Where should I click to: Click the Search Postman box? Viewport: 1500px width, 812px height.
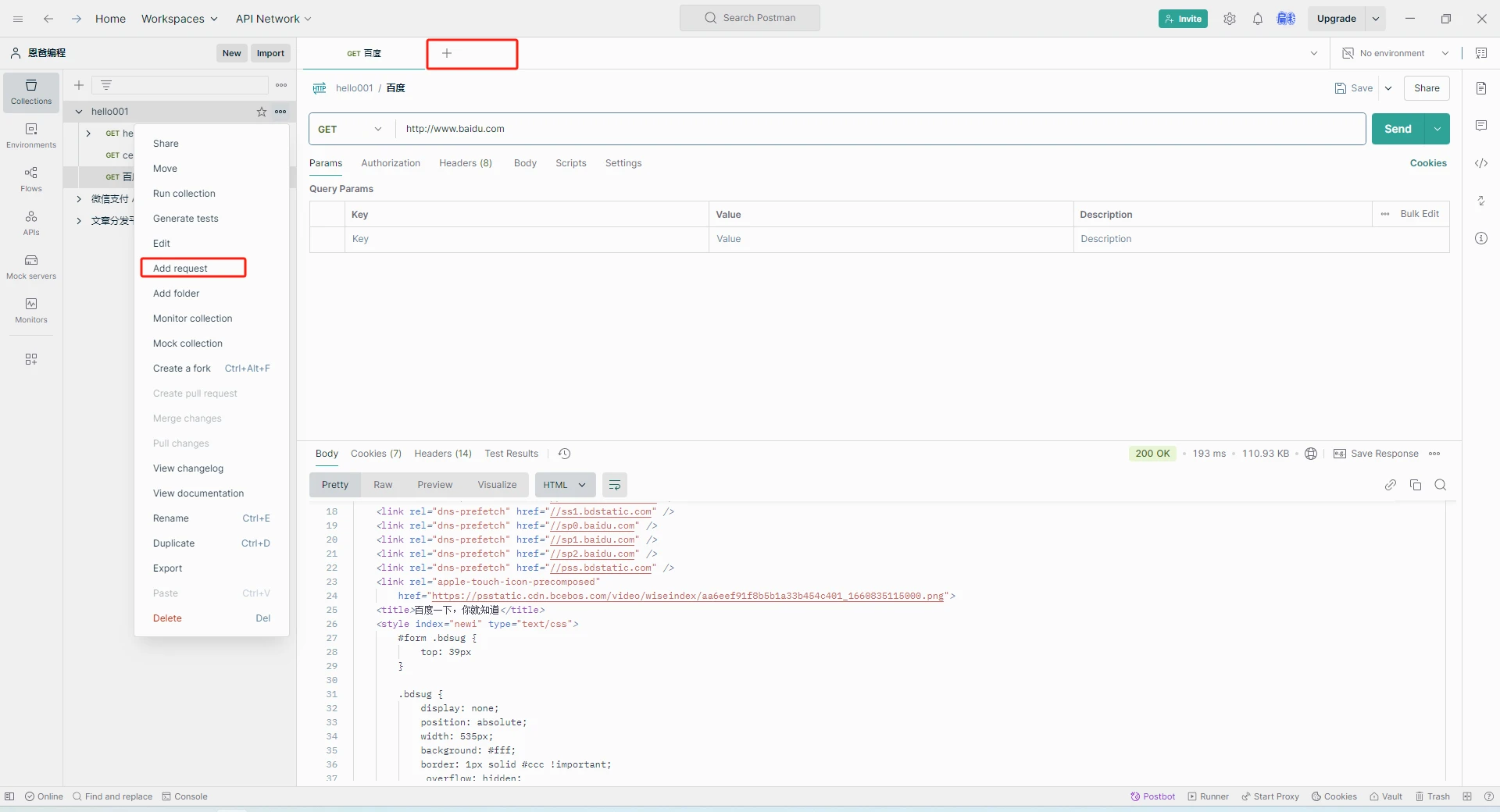pos(750,18)
